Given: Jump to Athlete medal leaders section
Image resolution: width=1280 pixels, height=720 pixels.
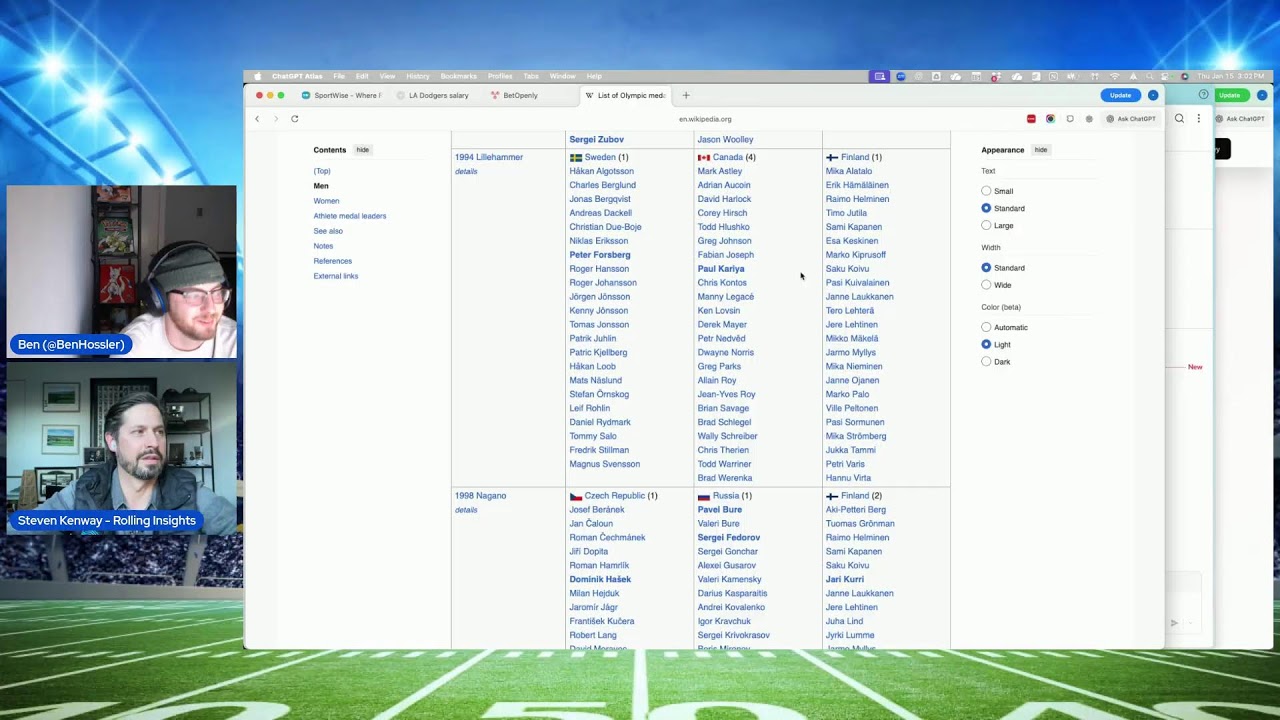Looking at the screenshot, I should 349,216.
